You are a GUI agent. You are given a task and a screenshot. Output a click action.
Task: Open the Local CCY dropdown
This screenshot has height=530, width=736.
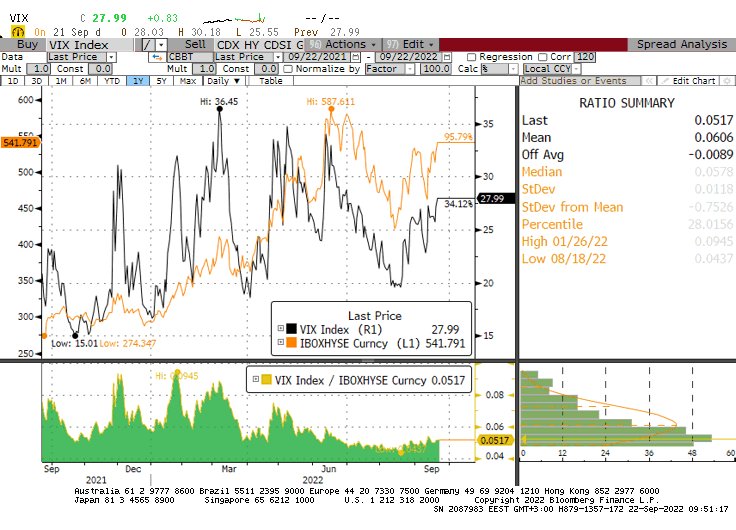click(576, 69)
